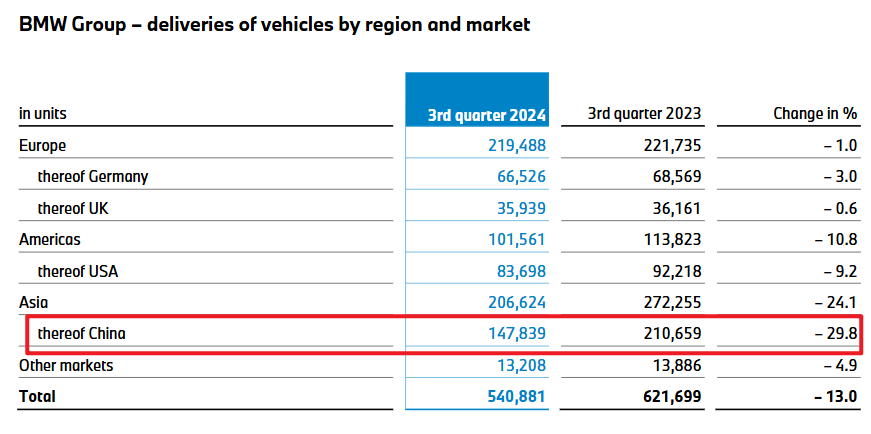Select the Other markets row label

pos(66,365)
